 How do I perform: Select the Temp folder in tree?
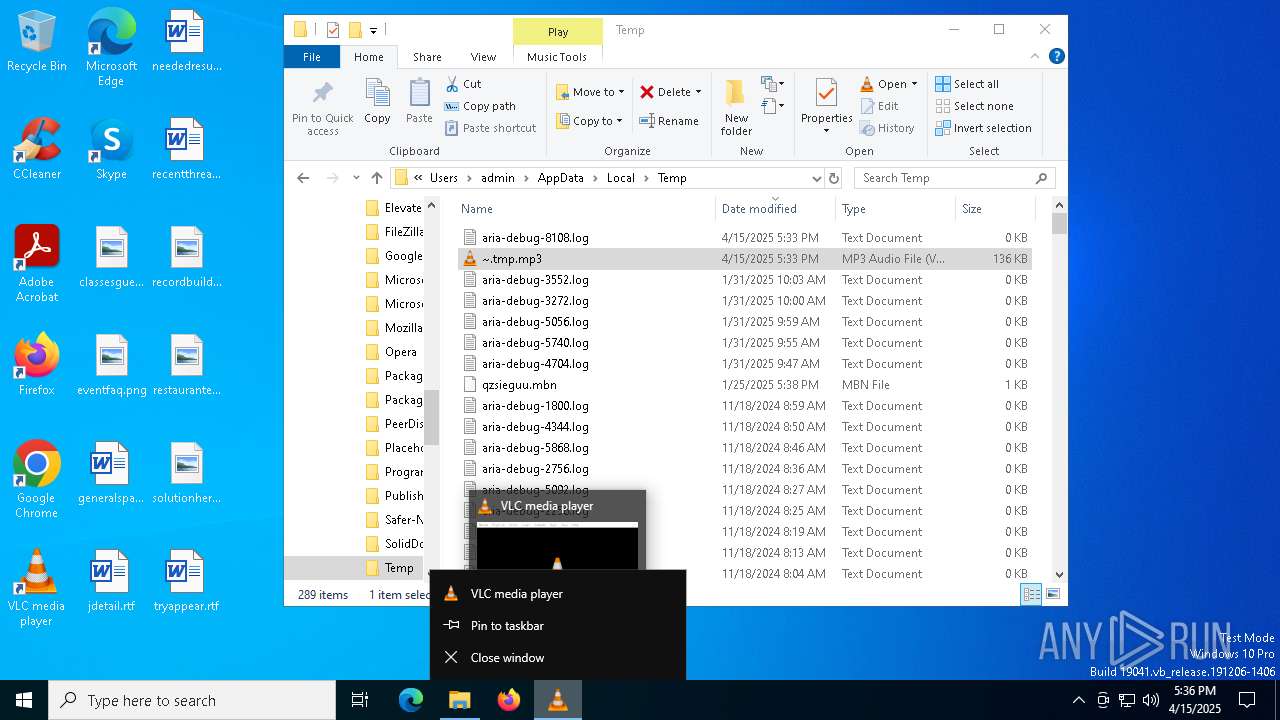390,568
